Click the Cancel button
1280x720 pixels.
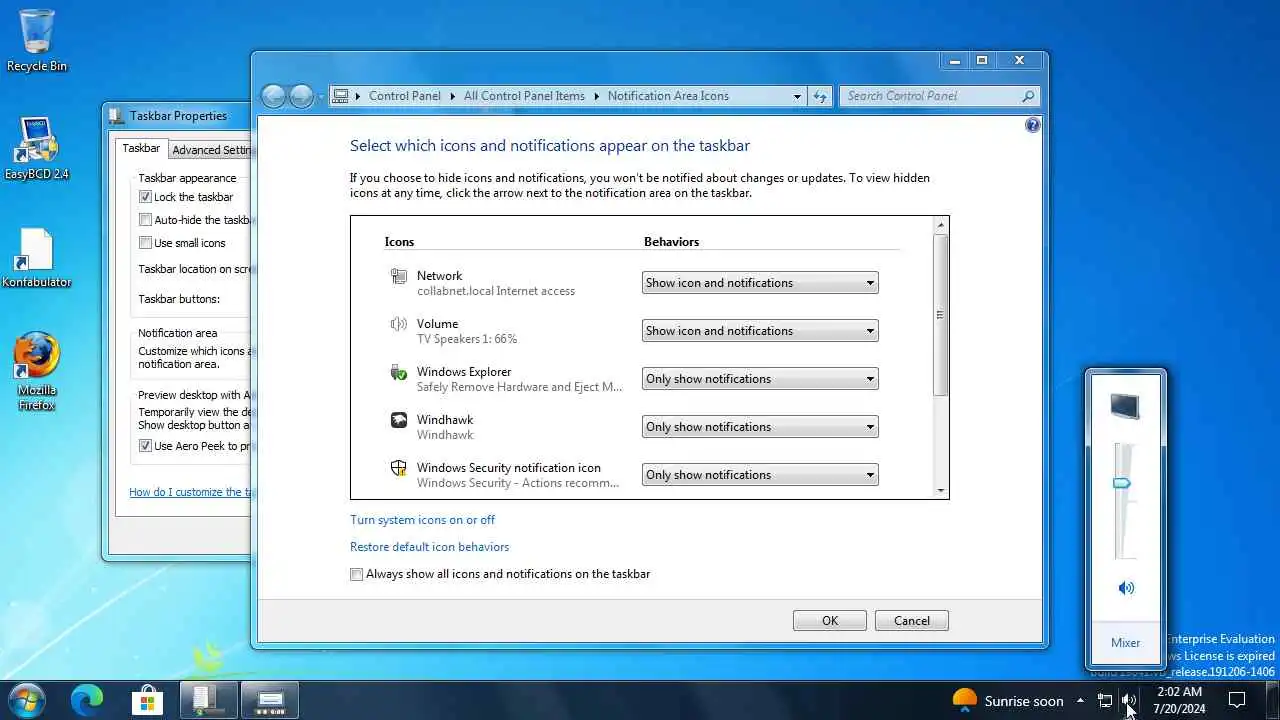pyautogui.click(x=912, y=621)
